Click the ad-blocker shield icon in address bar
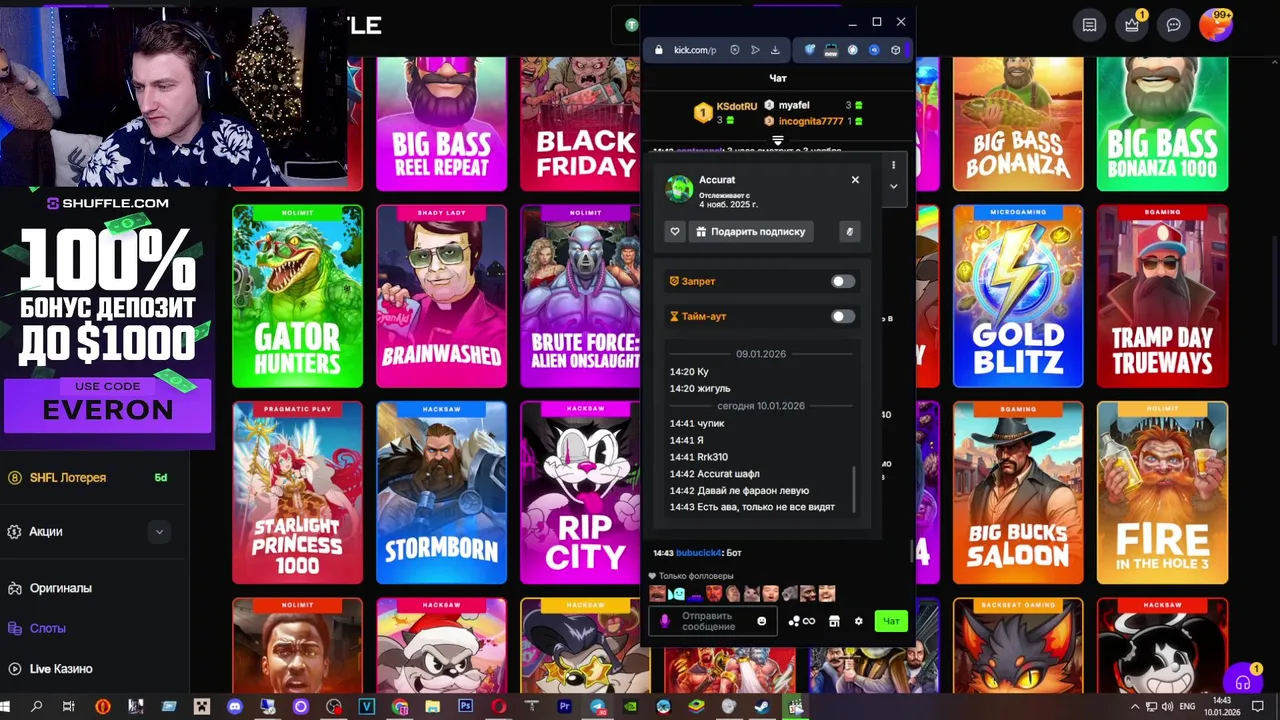 pyautogui.click(x=735, y=50)
